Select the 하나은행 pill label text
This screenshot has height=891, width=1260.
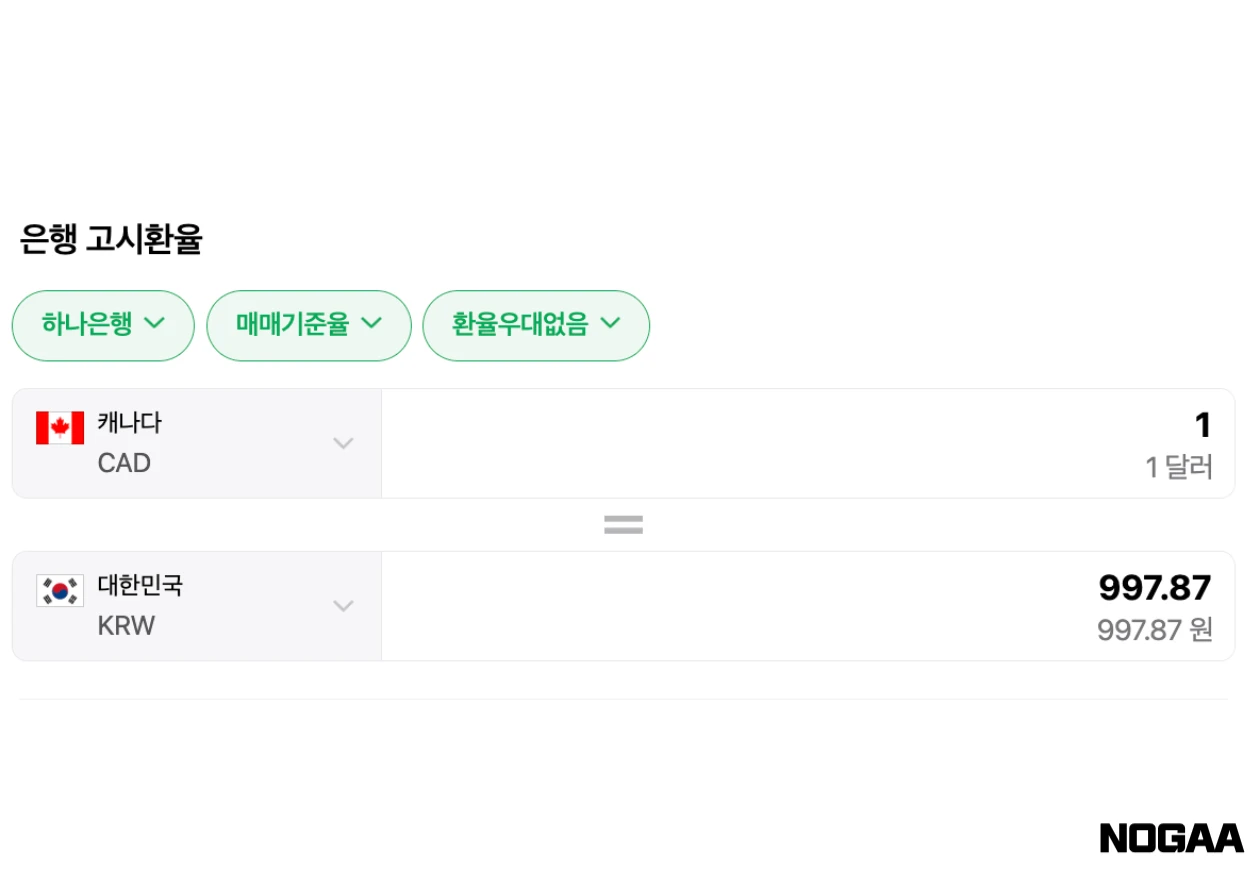[x=89, y=325]
